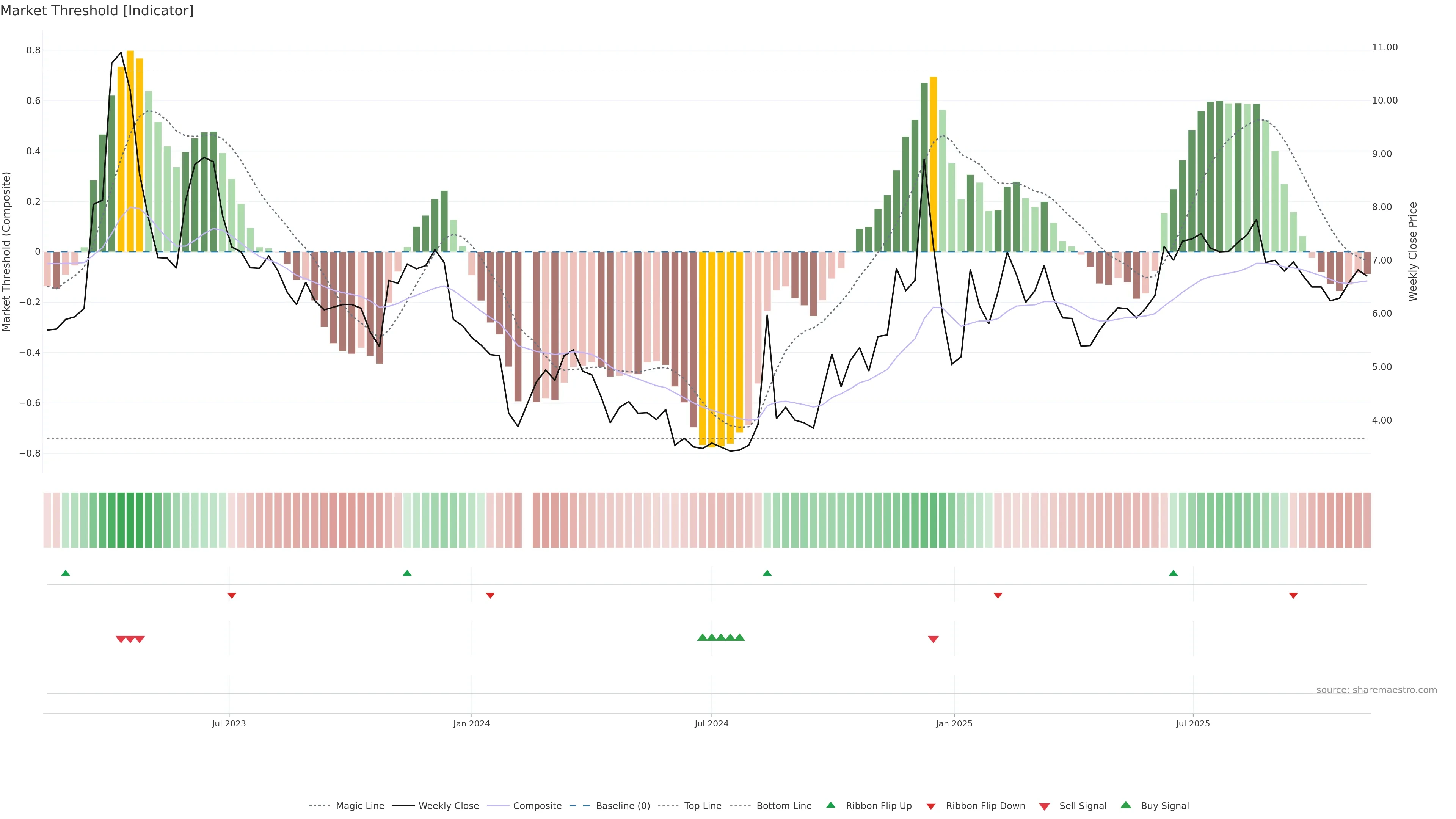Click the Sell Signal legend item
The image size is (1456, 819).
1083,806
